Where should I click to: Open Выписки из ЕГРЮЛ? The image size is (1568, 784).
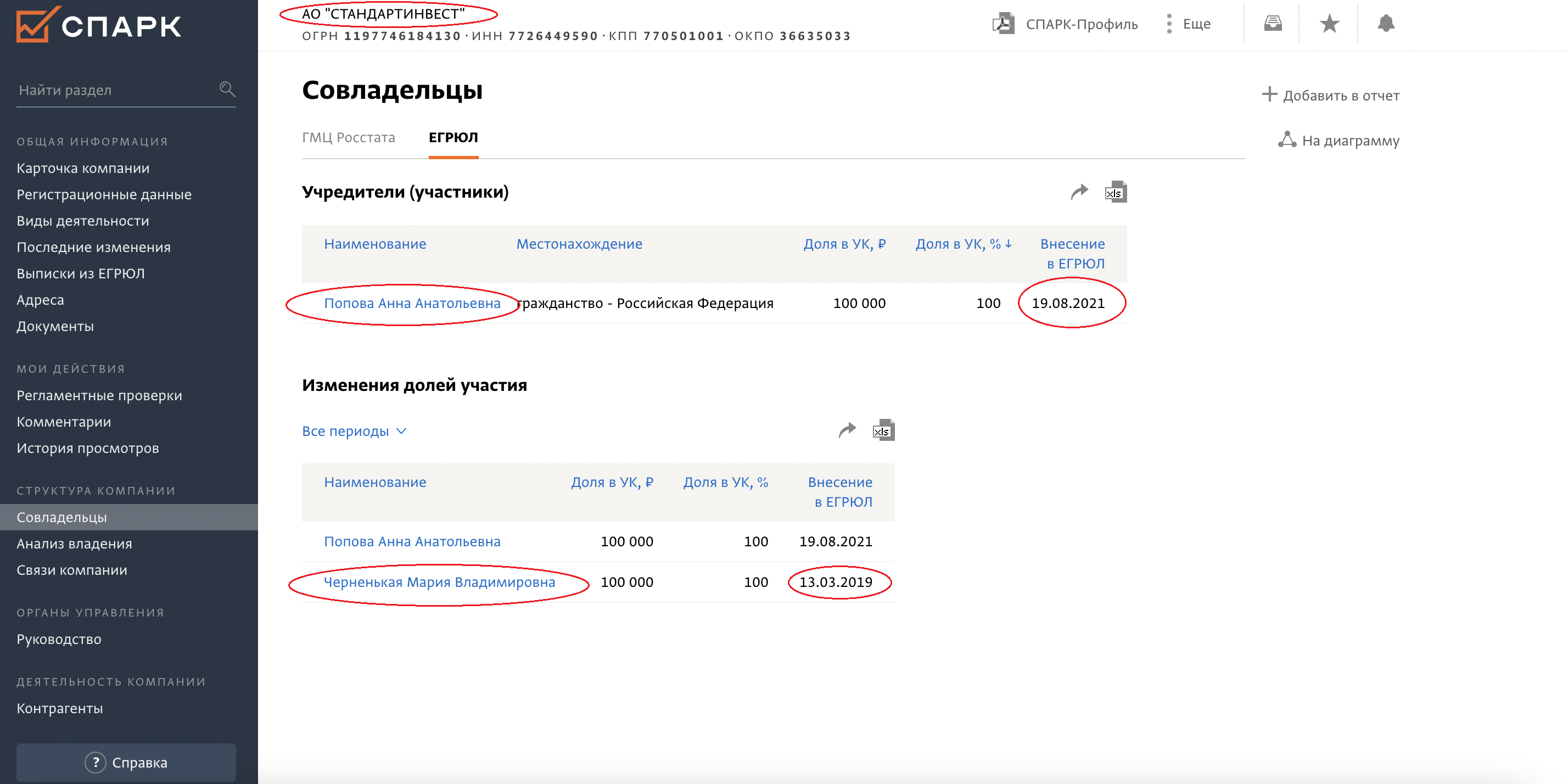click(x=80, y=273)
